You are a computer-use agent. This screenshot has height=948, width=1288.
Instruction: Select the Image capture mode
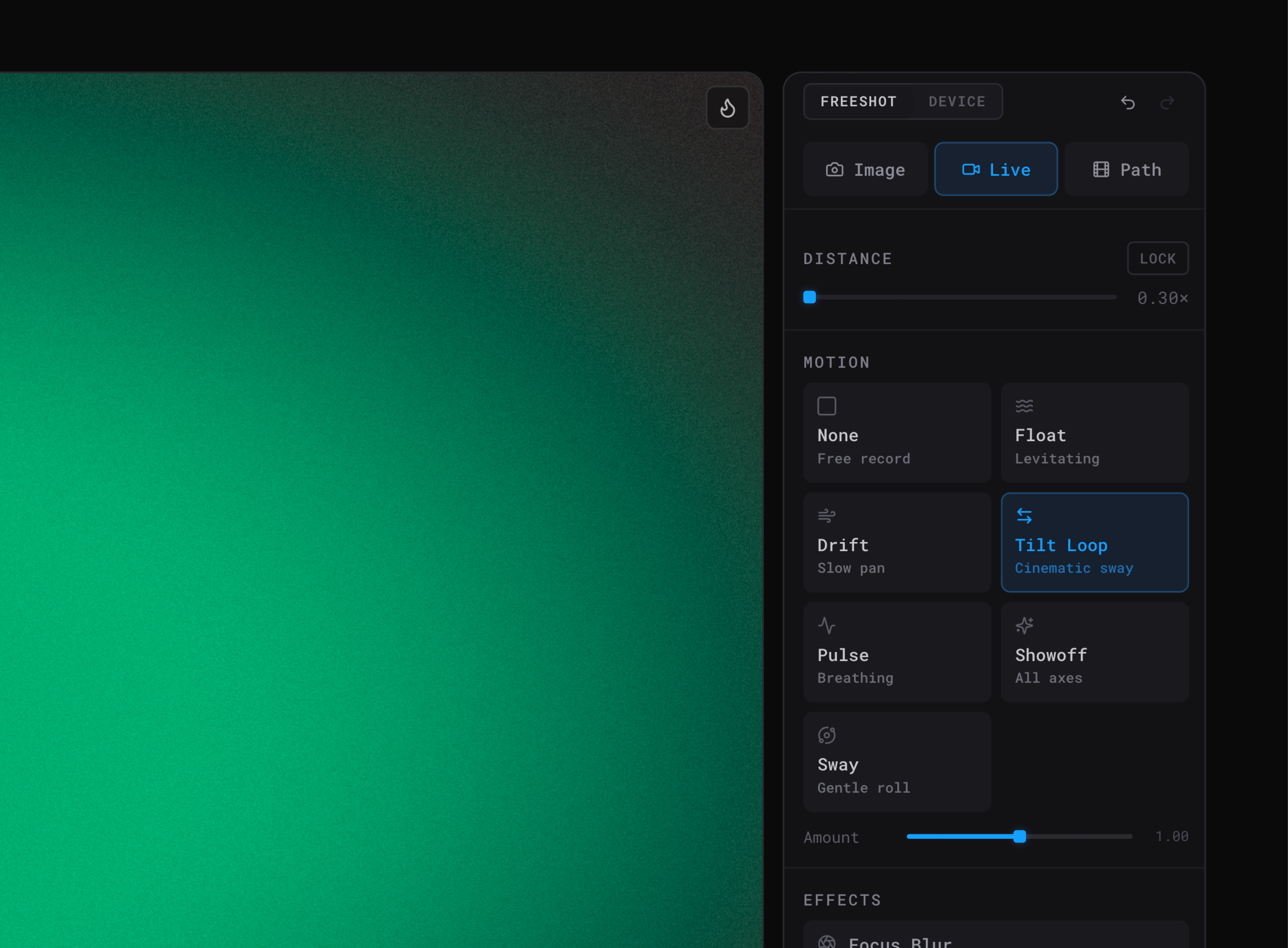click(865, 169)
